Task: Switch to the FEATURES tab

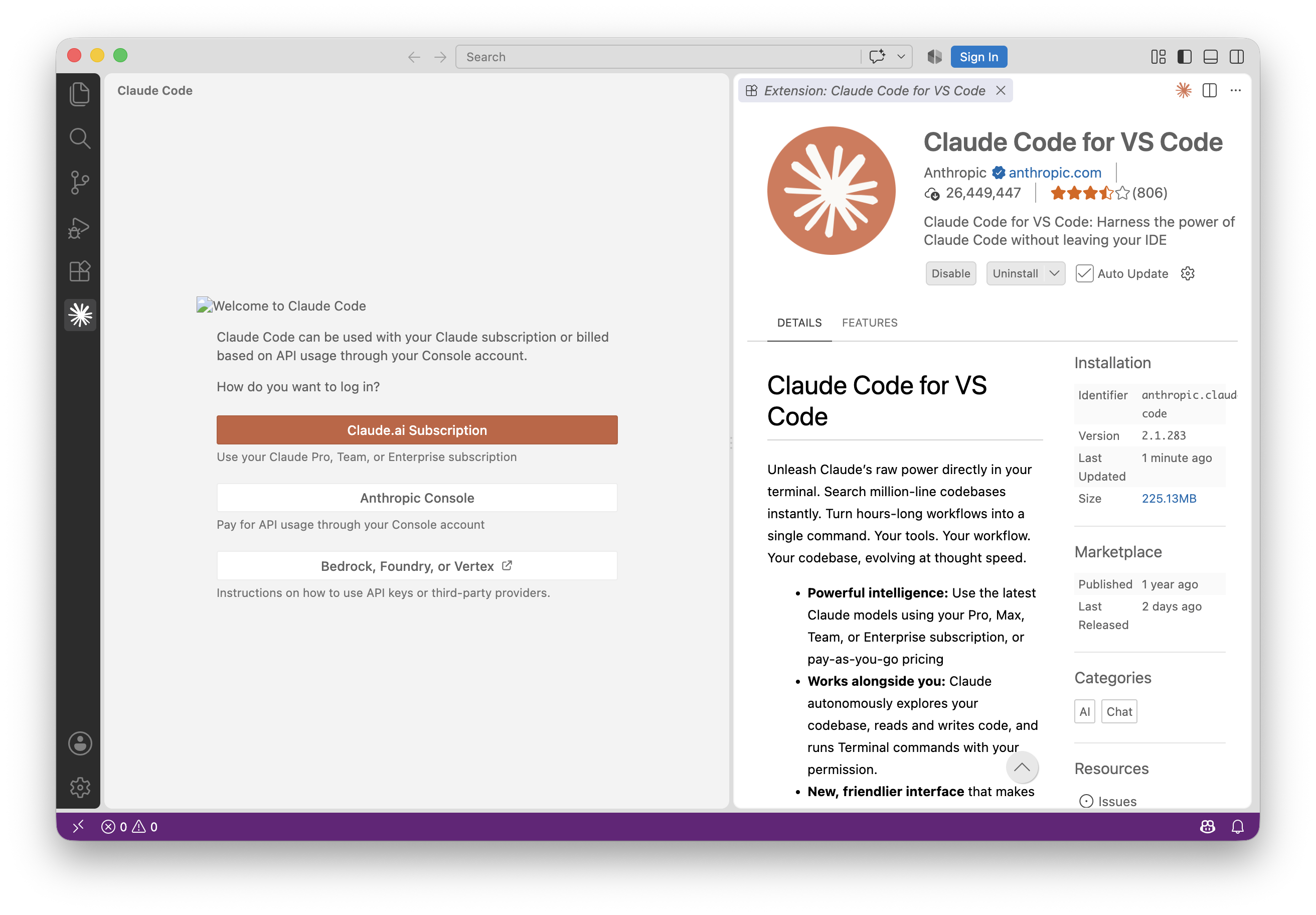Action: tap(870, 323)
